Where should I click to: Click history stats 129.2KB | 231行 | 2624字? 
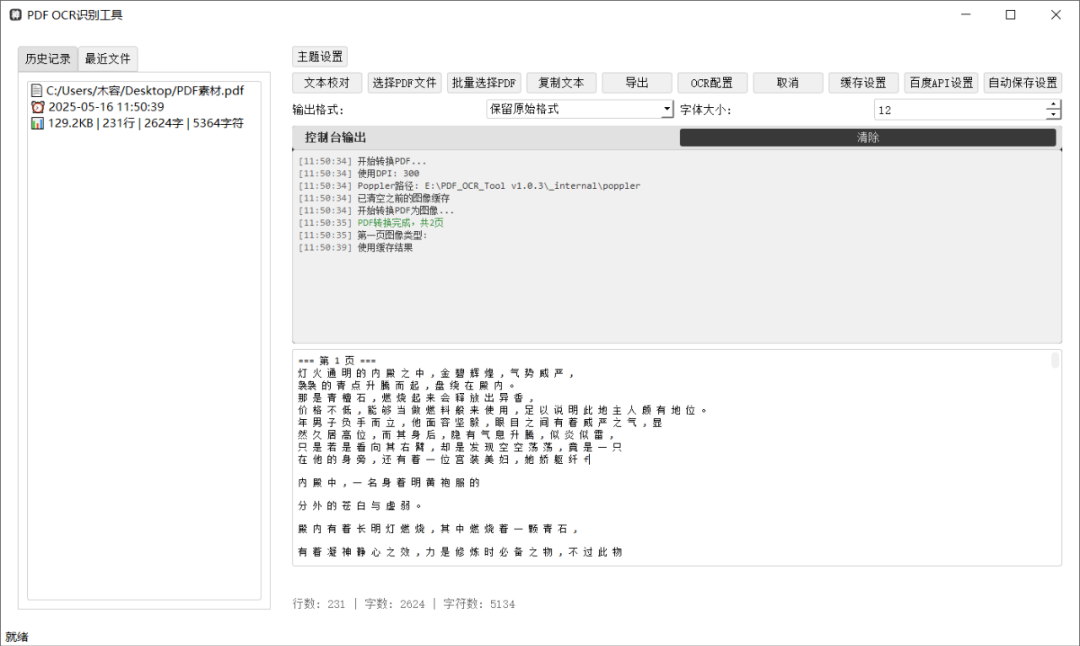point(145,123)
